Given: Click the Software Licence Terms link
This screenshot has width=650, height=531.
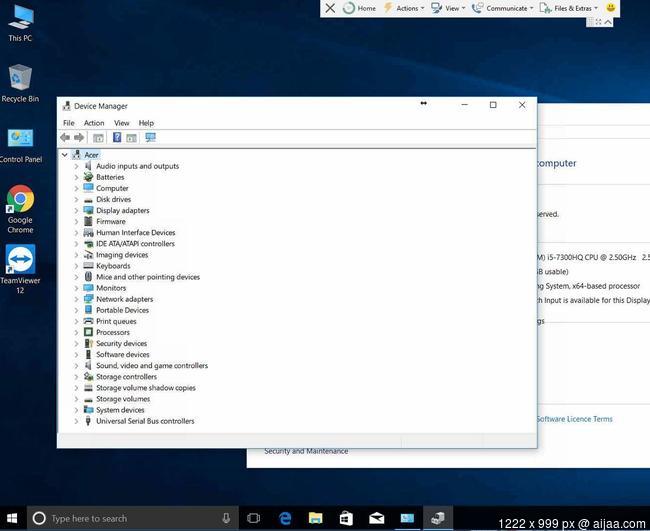Looking at the screenshot, I should tap(575, 419).
